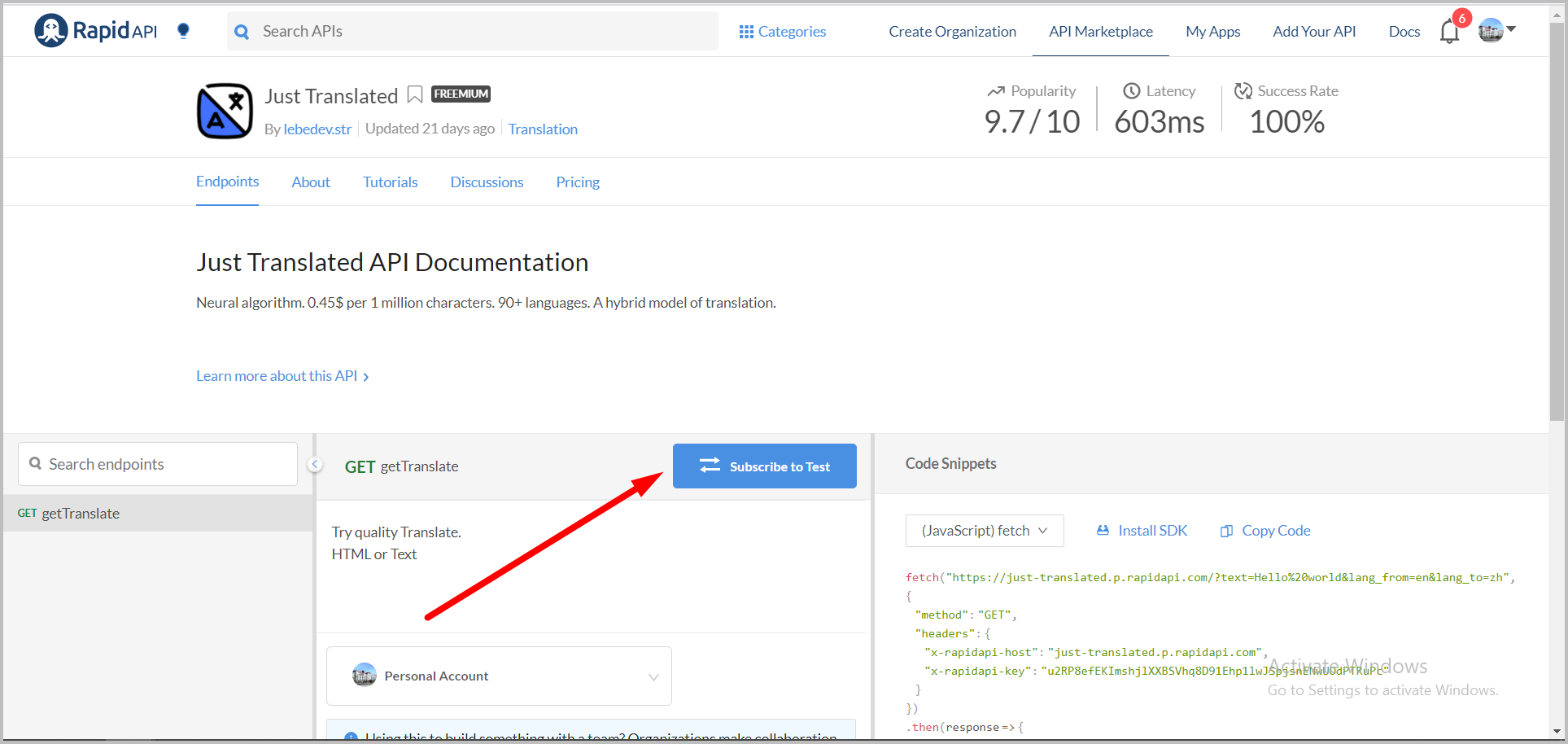Go to API Marketplace
This screenshot has width=1568, height=744.
pos(1100,32)
